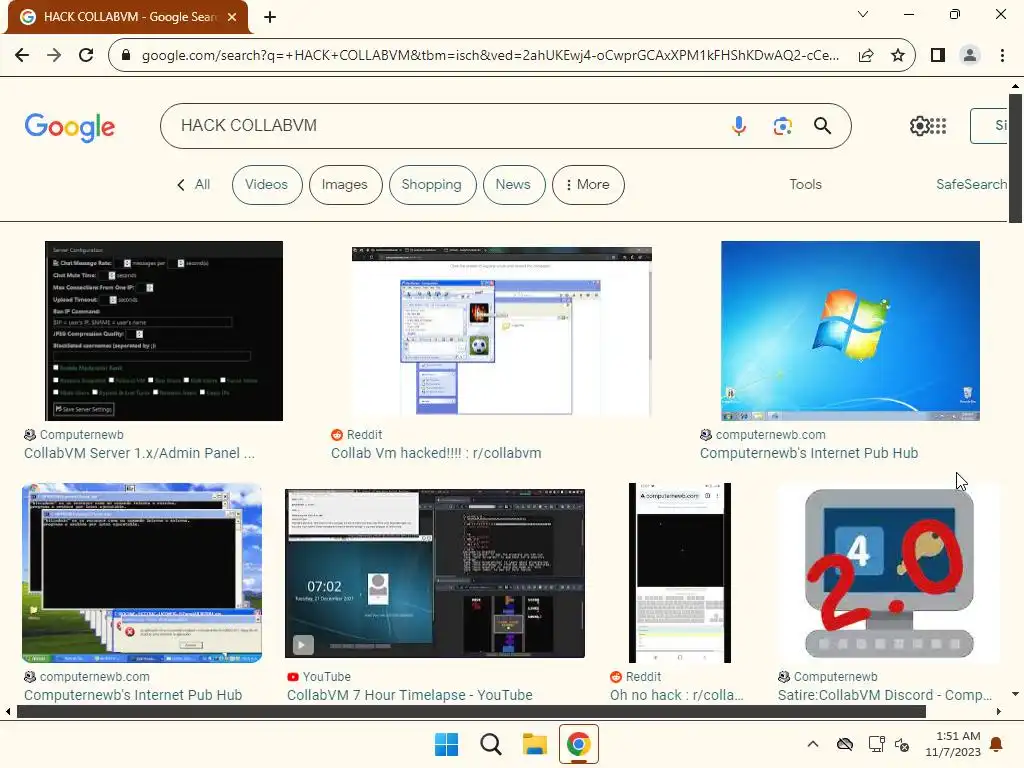
Task: Open the clock showing 1:51 AM
Action: [x=953, y=744]
